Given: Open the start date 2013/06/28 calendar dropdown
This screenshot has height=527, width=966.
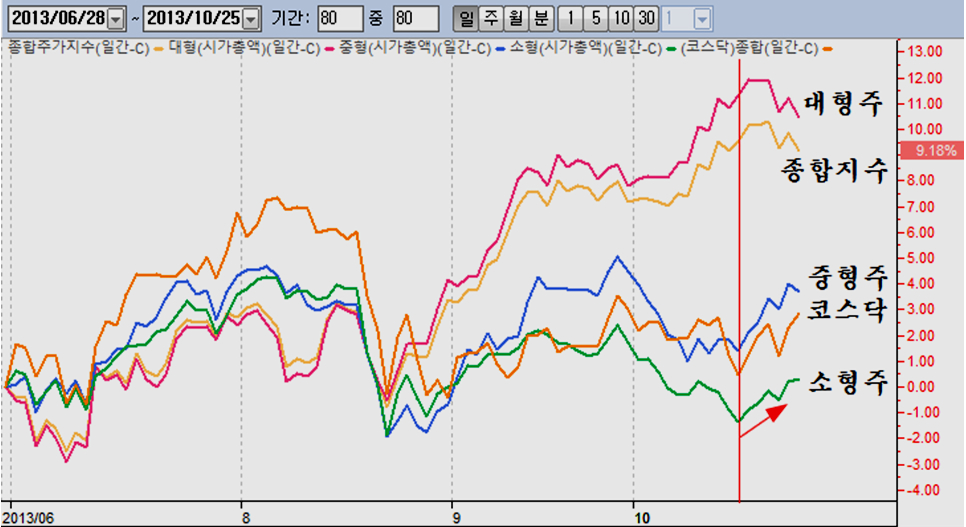Looking at the screenshot, I should click(116, 18).
